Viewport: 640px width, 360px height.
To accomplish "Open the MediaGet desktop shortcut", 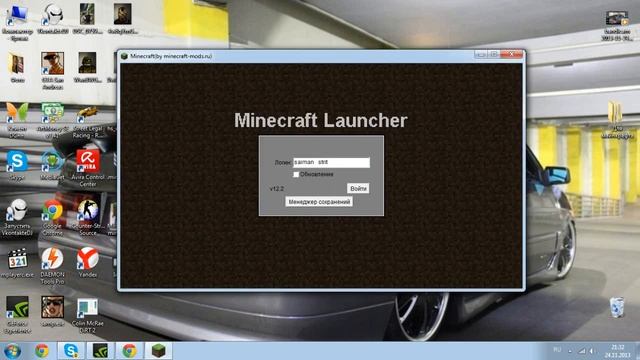I will point(52,166).
